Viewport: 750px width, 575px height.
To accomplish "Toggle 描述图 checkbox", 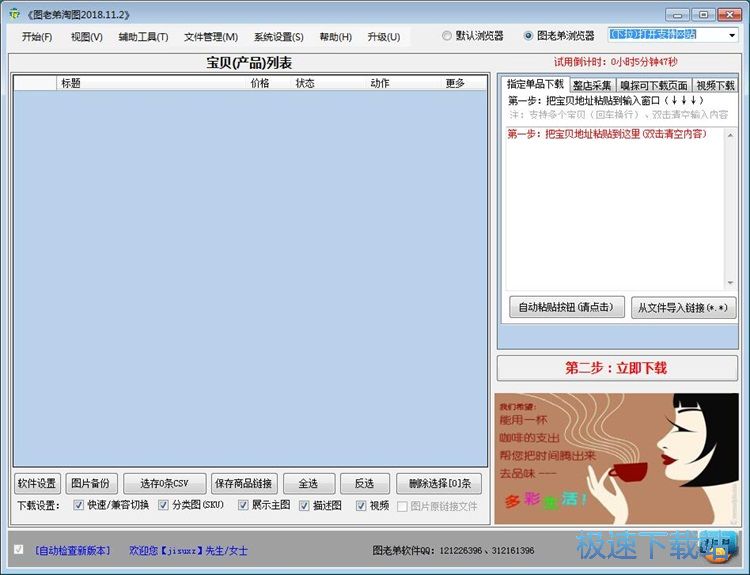I will tap(304, 506).
